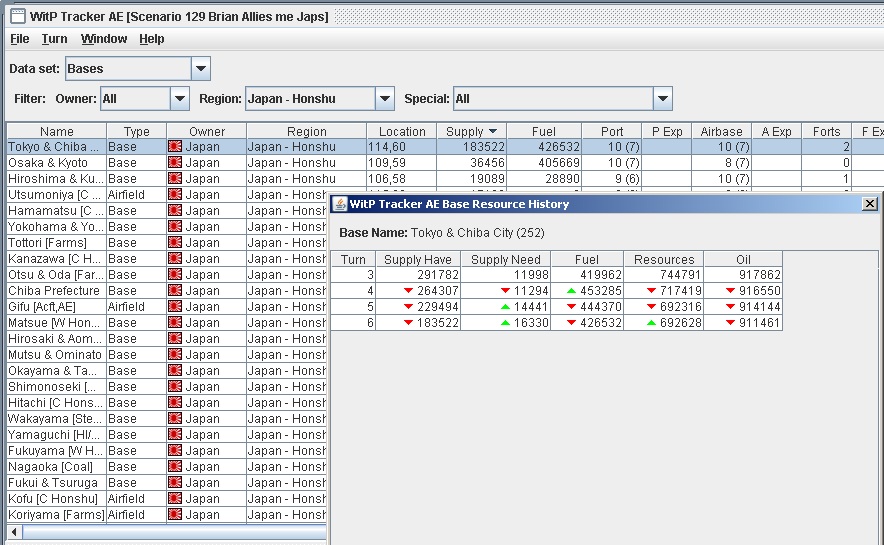The width and height of the screenshot is (884, 545).
Task: Click Japan flag icon in Yokohama row
Action: [x=175, y=227]
